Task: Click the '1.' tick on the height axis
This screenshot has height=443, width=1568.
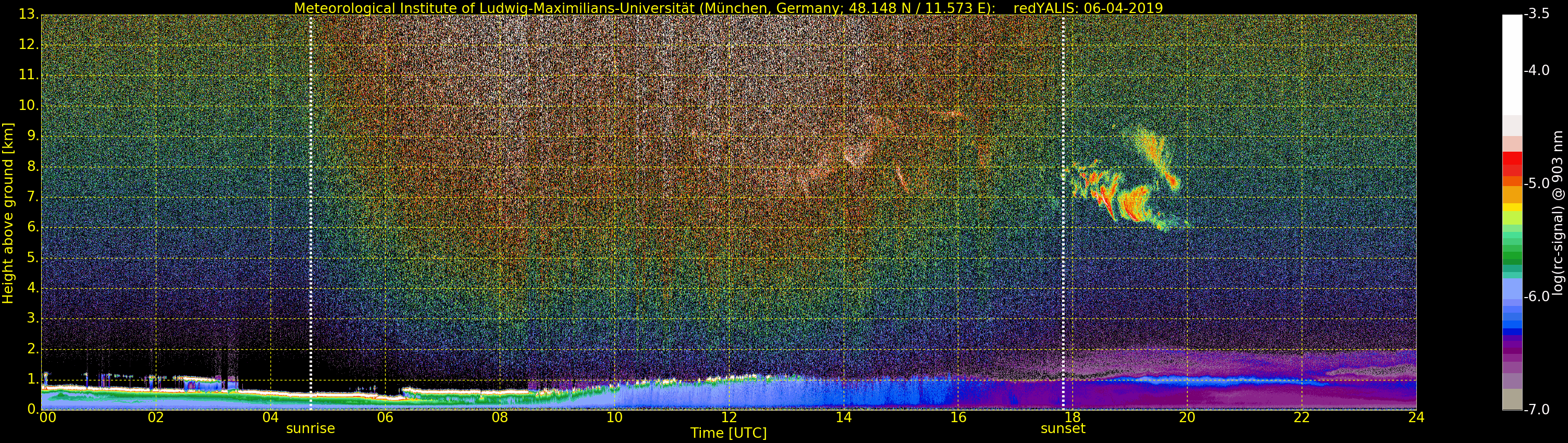Action: tap(33, 379)
